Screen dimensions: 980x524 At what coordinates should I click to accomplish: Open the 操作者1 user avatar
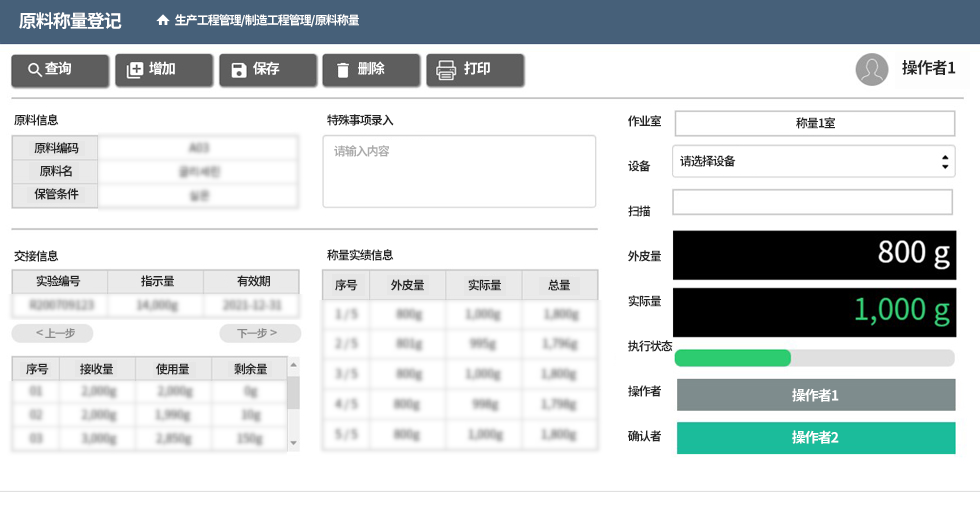click(872, 69)
